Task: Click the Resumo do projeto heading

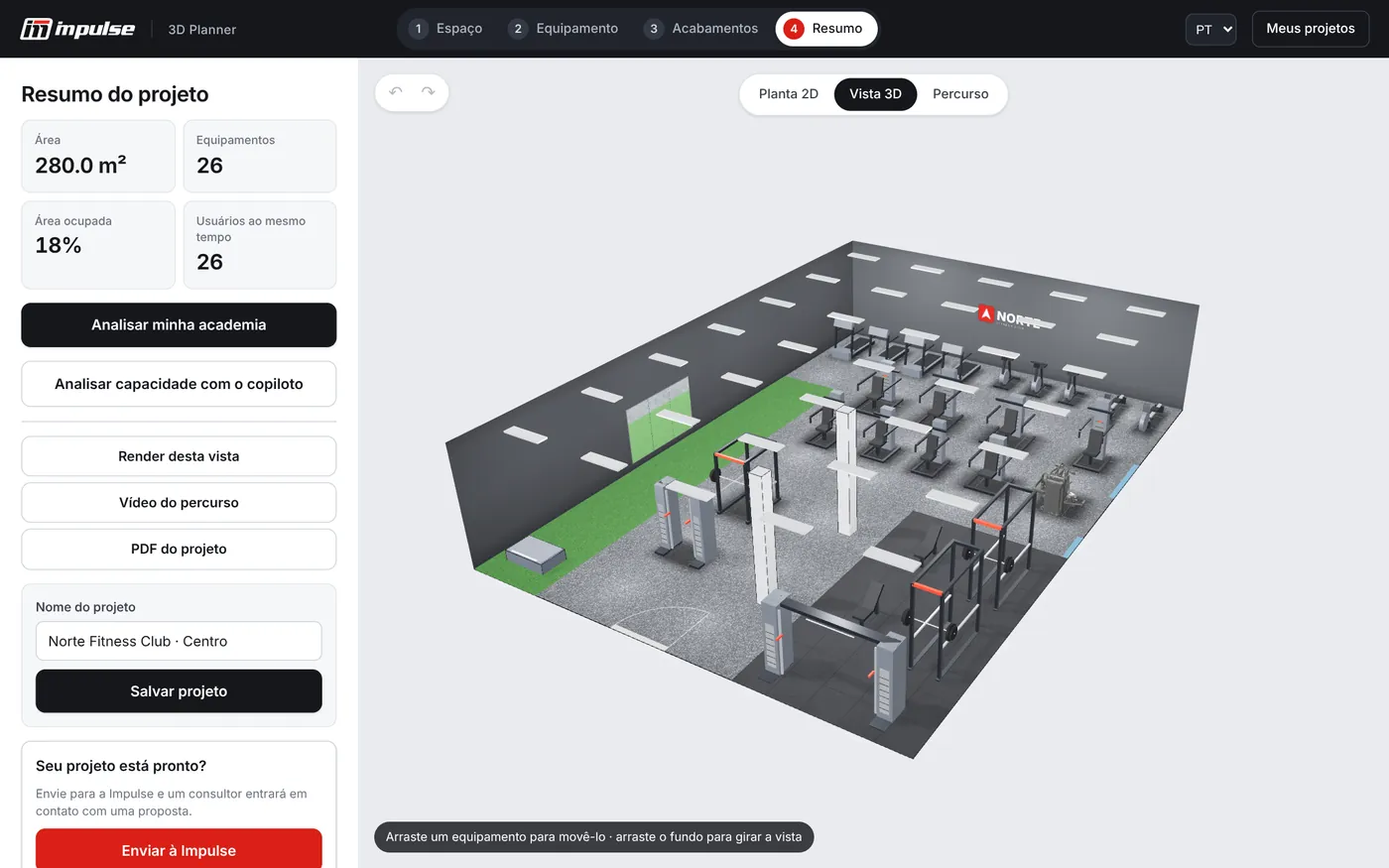Action: tap(115, 94)
